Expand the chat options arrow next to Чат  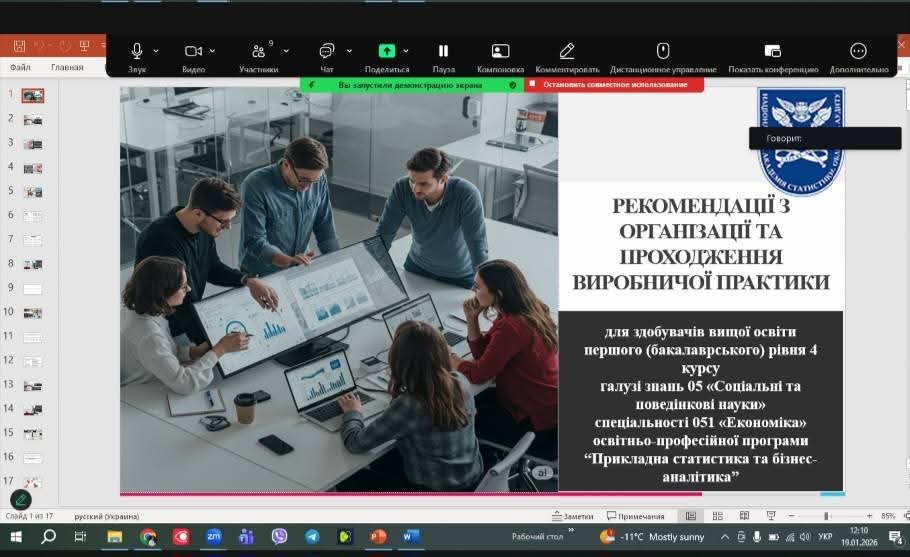coord(349,51)
